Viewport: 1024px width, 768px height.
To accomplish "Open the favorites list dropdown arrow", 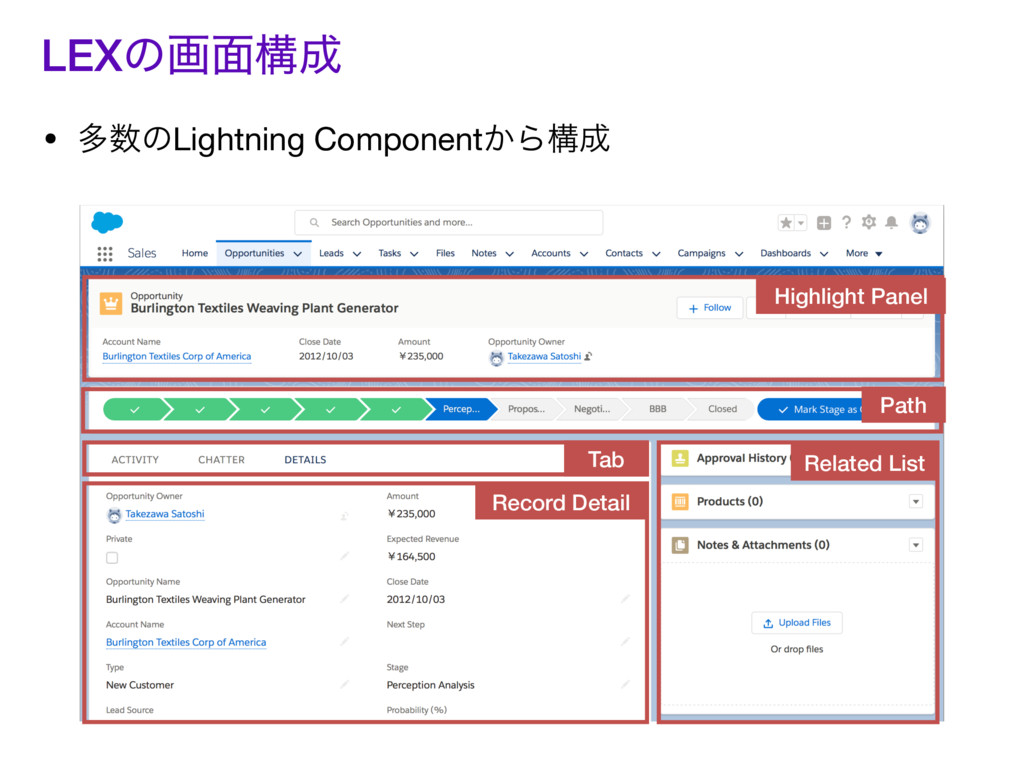I will [801, 223].
